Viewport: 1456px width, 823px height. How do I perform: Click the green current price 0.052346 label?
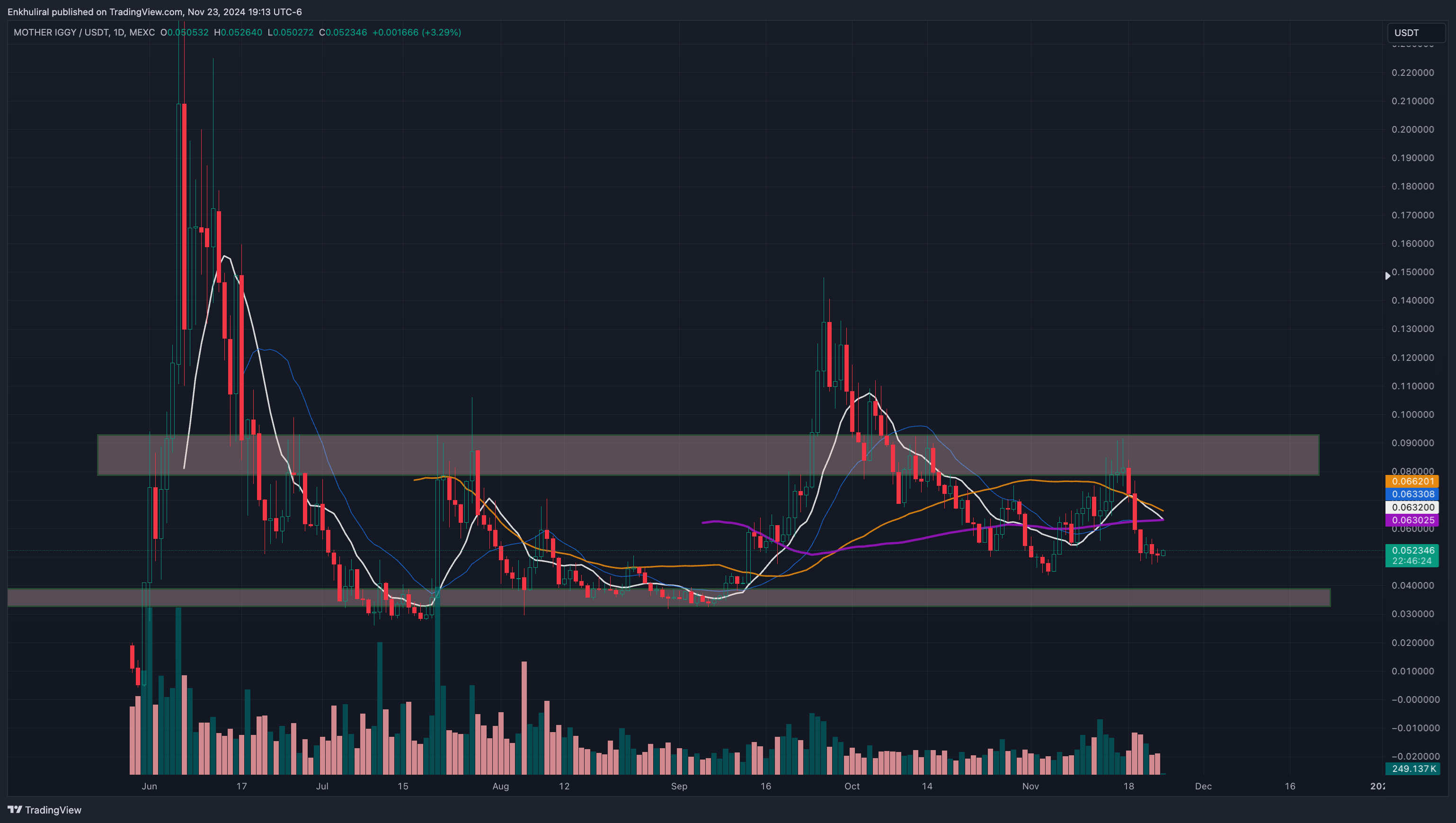[x=1412, y=550]
